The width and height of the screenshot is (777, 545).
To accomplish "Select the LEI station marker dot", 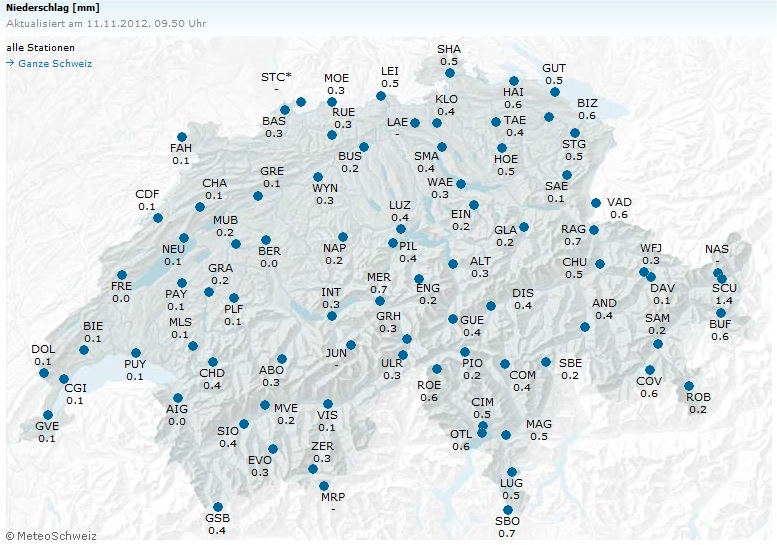I will tap(381, 96).
